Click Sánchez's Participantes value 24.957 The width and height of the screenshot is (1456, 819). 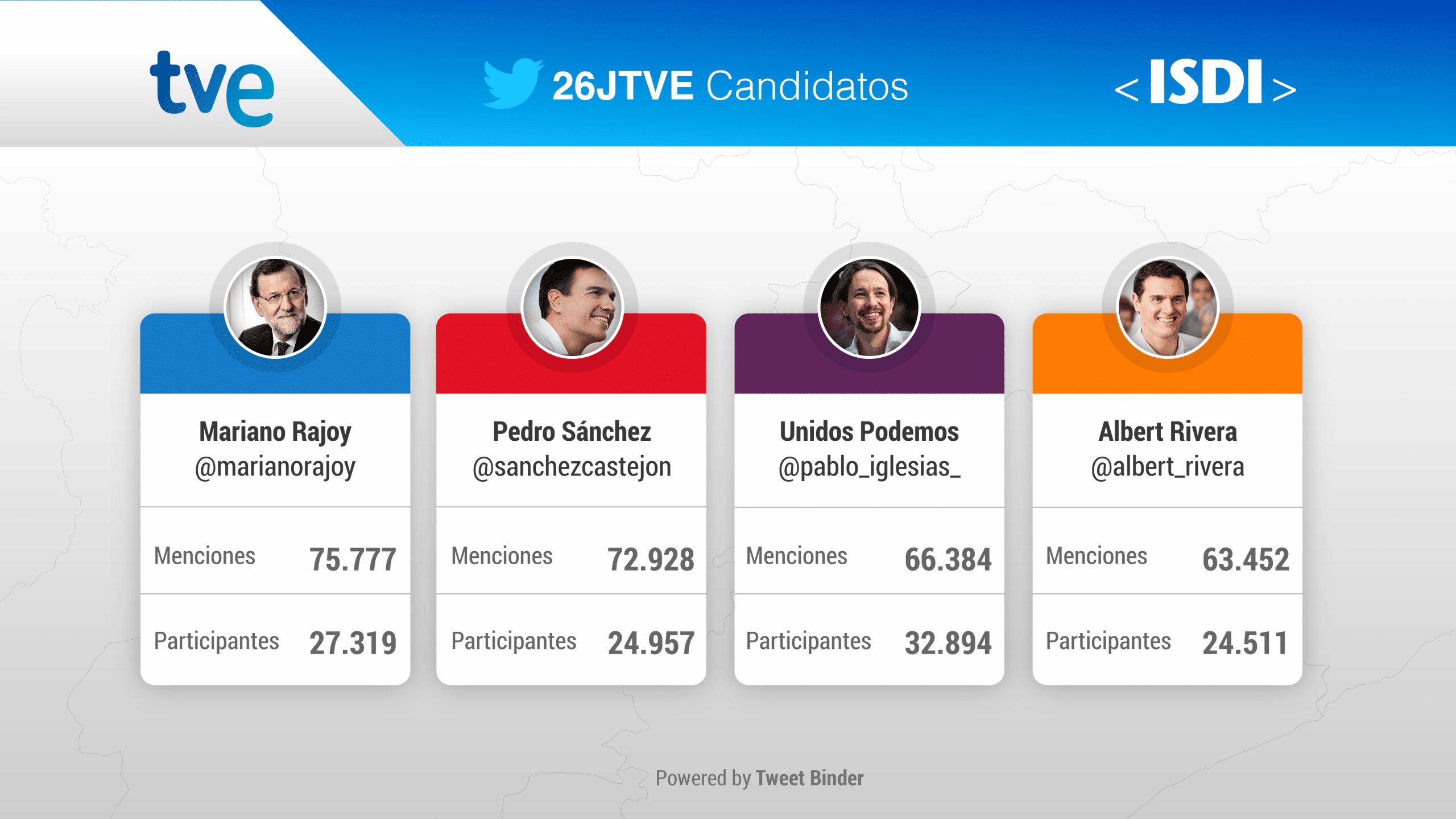click(x=651, y=643)
